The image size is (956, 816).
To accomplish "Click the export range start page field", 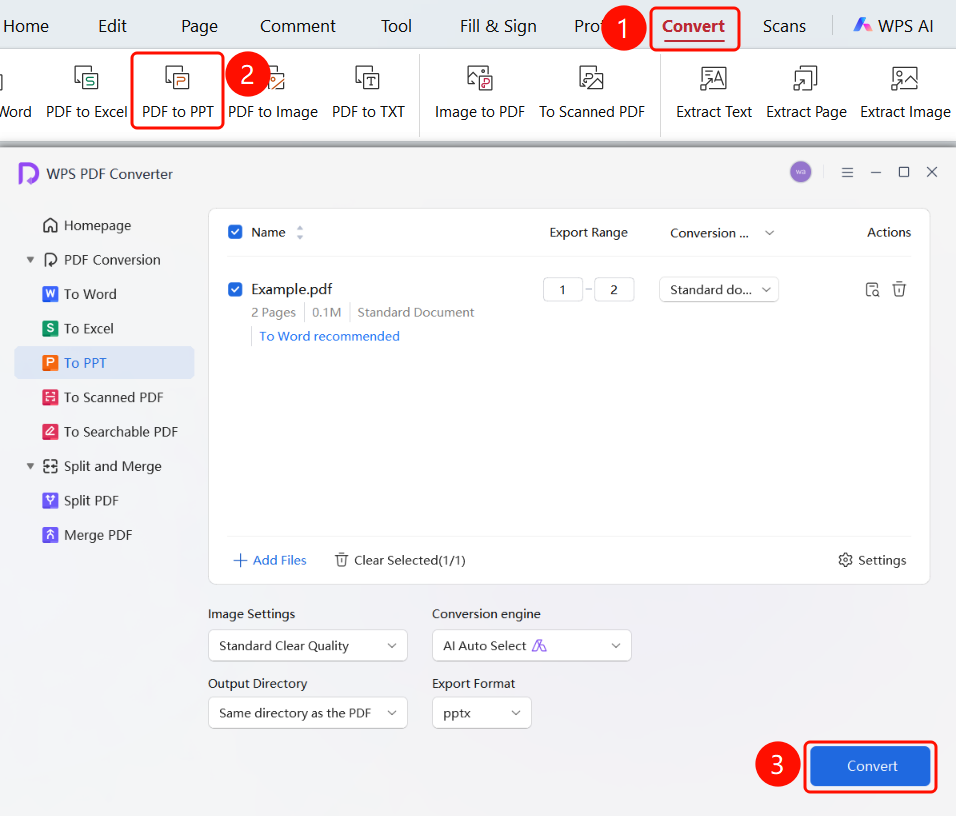I will coord(562,290).
